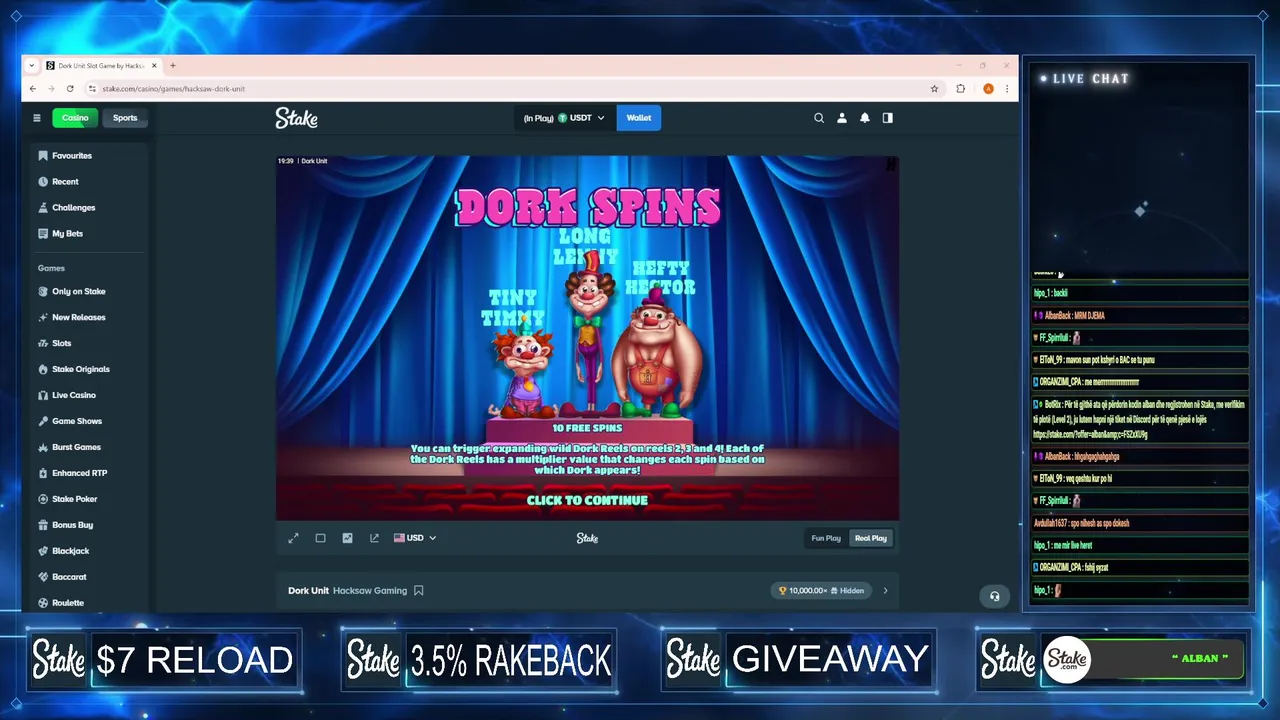The image size is (1280, 720).
Task: Click the 3.5% RAKEBACK banner
Action: point(480,660)
